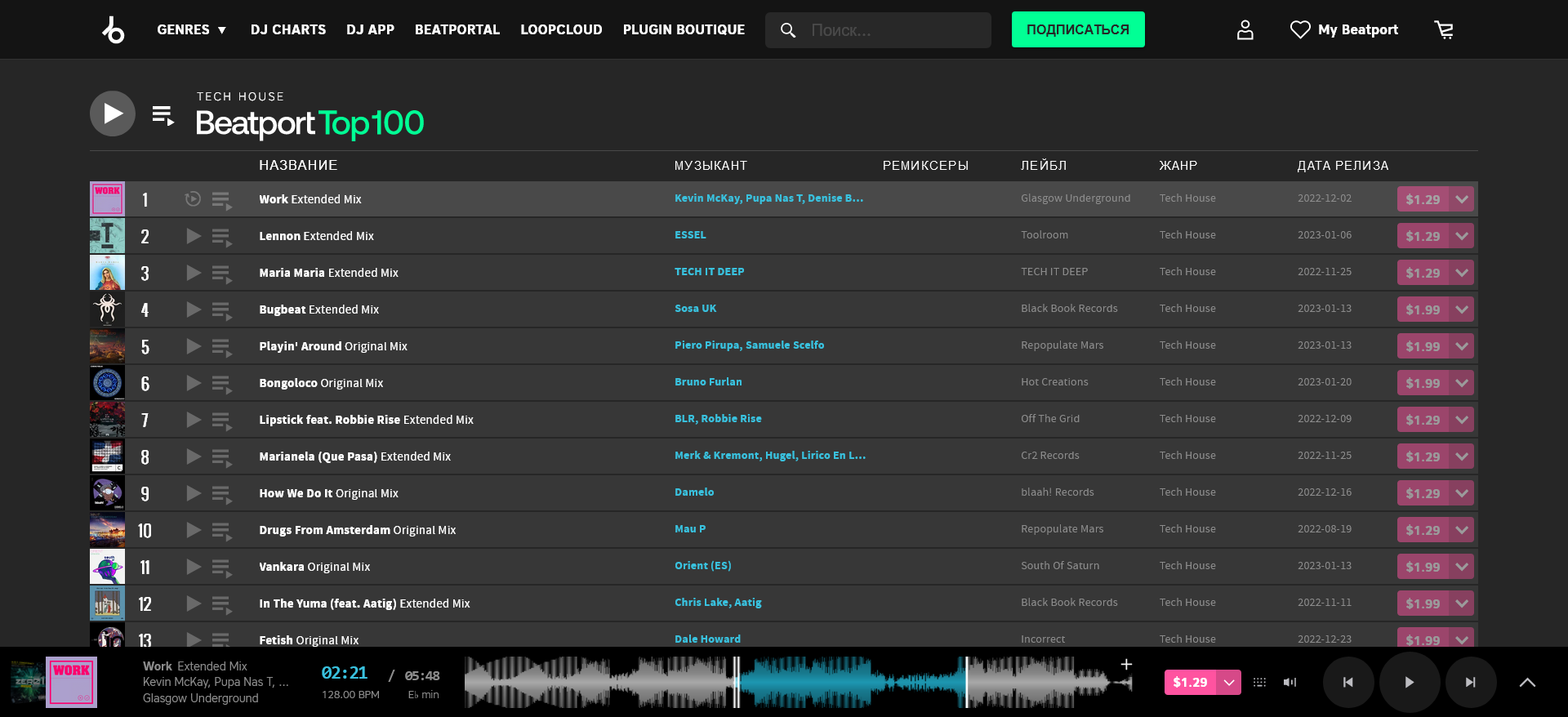Open the DJ App page
Screen dimensions: 1568x717
pyautogui.click(x=370, y=29)
